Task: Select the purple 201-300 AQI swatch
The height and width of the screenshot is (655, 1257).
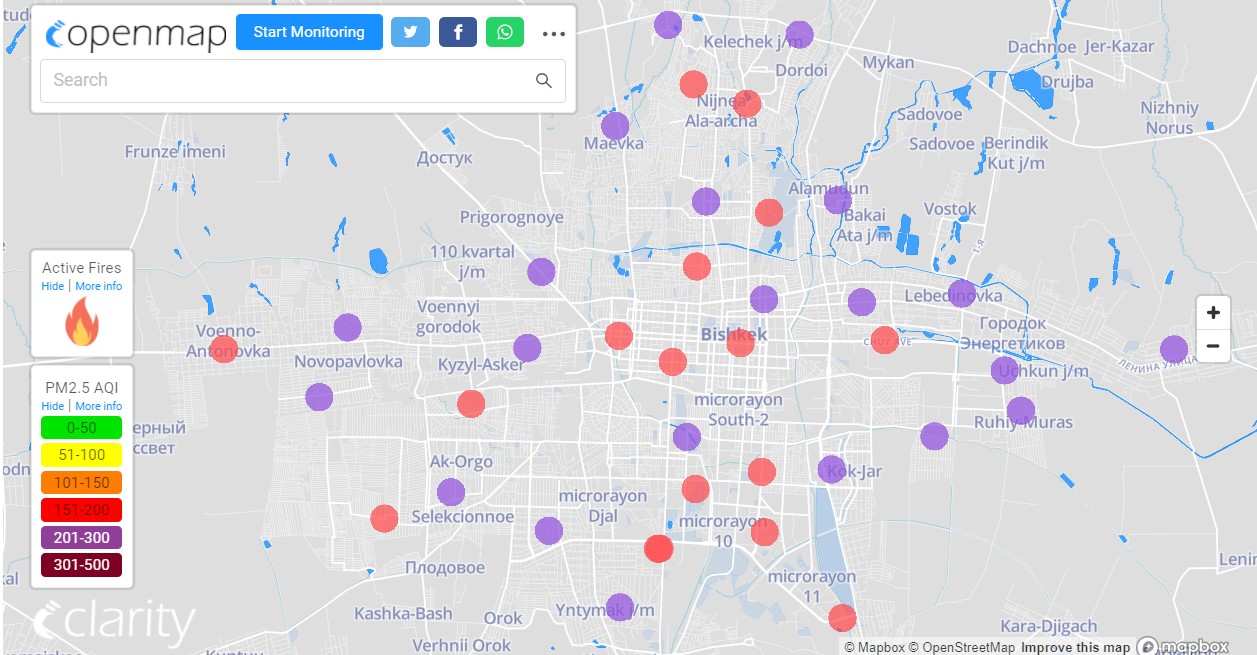Action: pos(81,537)
